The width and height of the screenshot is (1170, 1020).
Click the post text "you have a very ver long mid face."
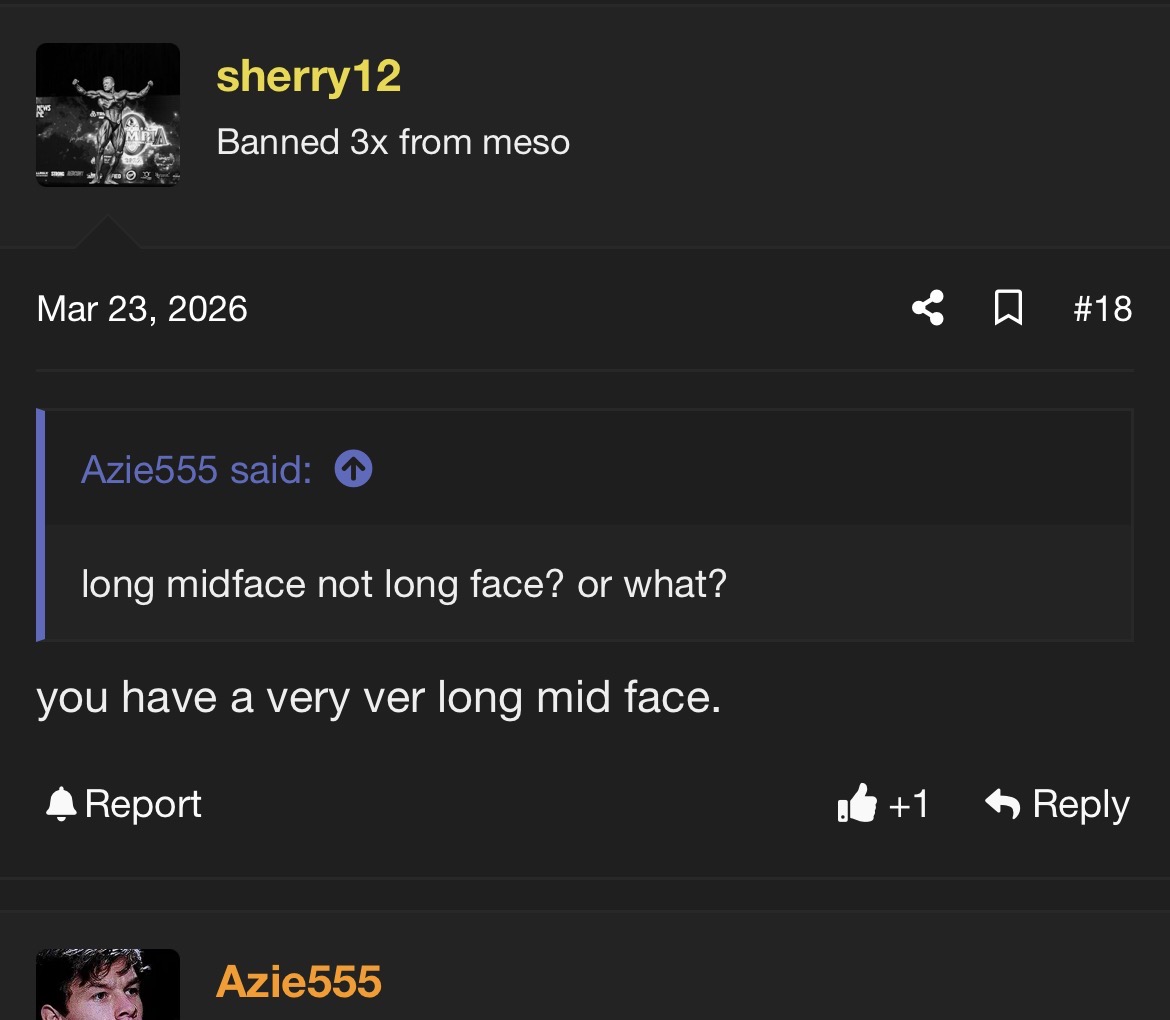coord(379,698)
